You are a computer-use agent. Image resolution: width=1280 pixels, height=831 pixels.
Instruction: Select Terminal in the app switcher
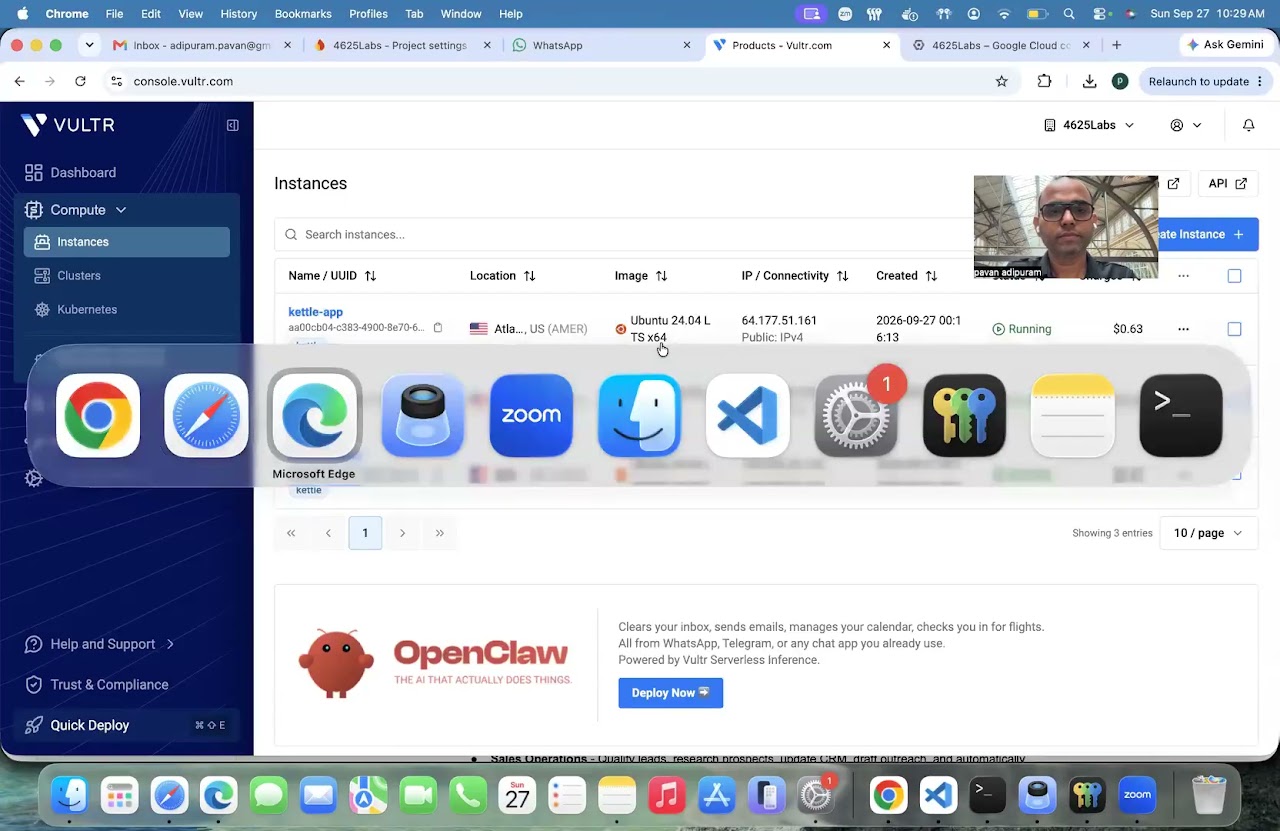click(1180, 415)
